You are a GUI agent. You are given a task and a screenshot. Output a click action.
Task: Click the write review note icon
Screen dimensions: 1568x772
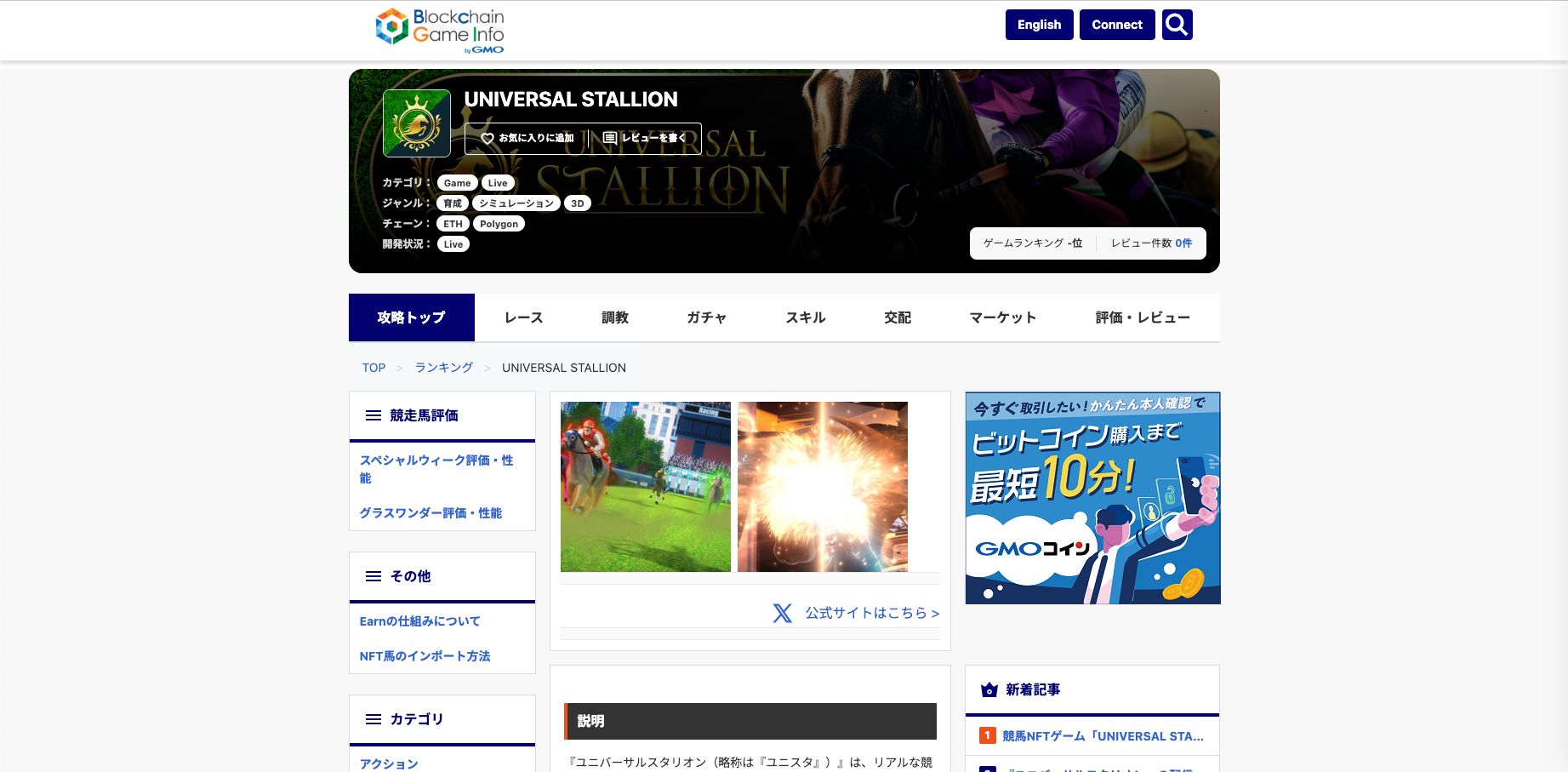click(610, 138)
